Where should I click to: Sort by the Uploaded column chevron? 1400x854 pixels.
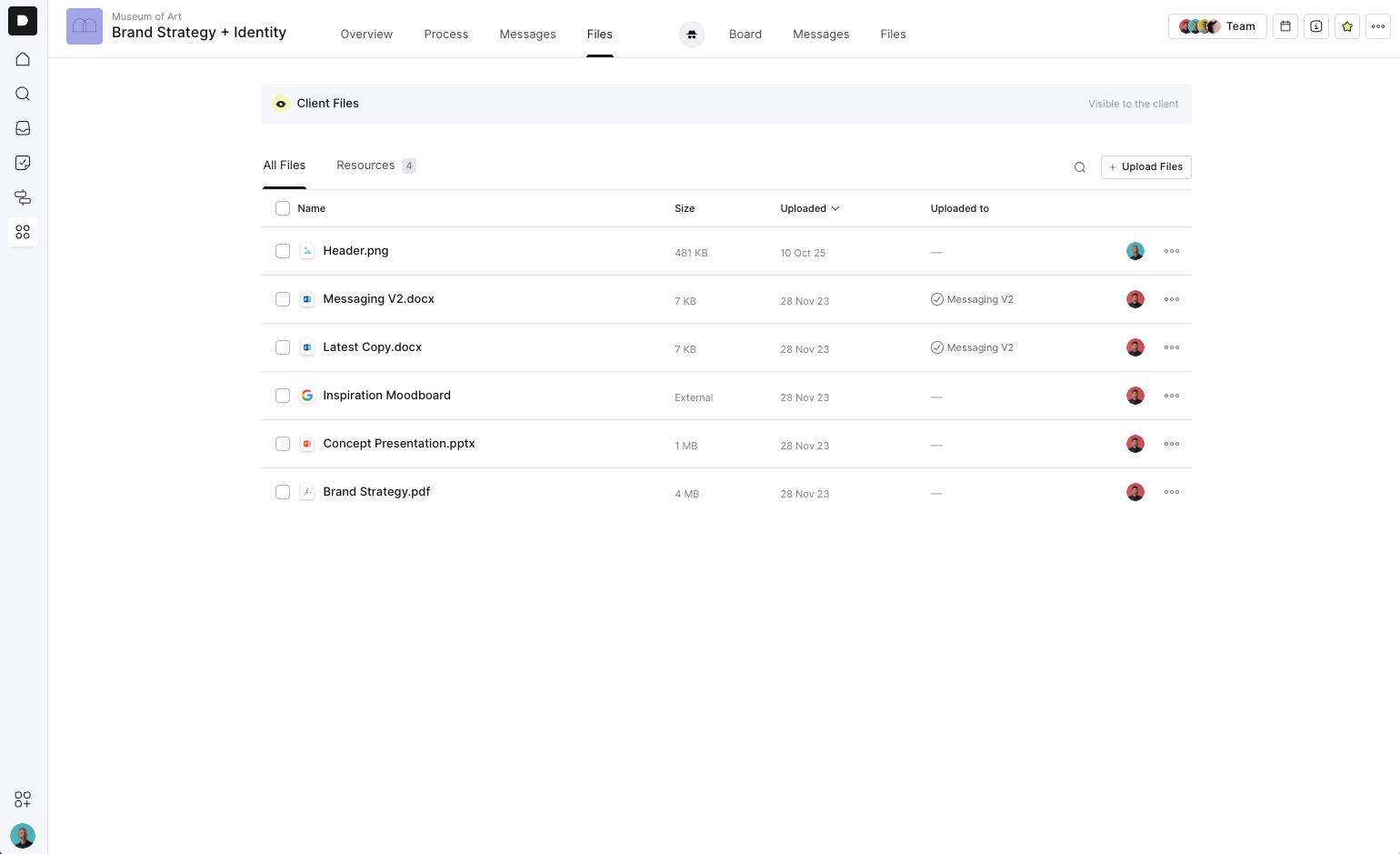point(835,208)
